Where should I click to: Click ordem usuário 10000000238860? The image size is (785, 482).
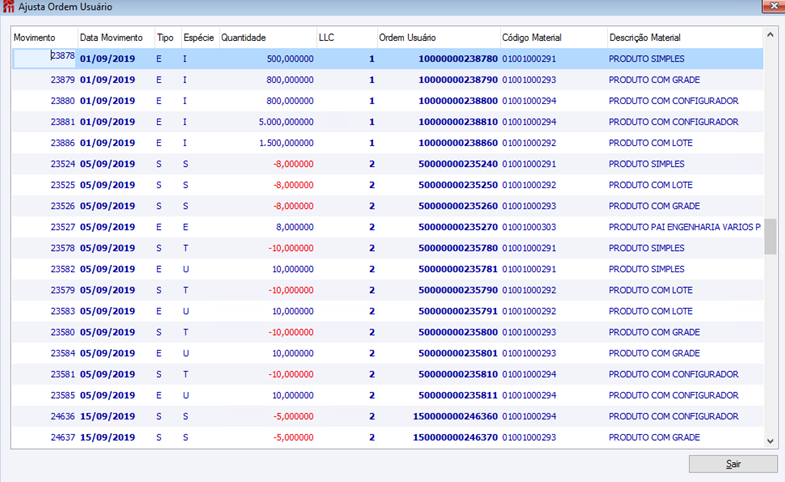tap(458, 143)
